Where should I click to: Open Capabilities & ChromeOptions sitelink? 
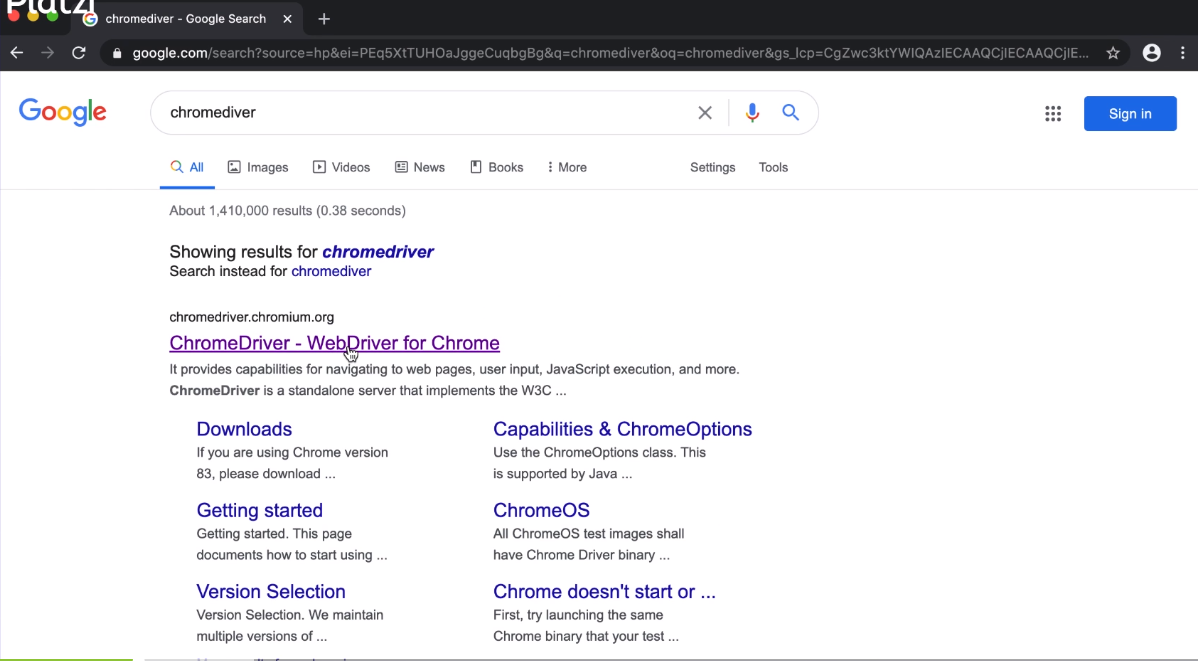click(622, 429)
